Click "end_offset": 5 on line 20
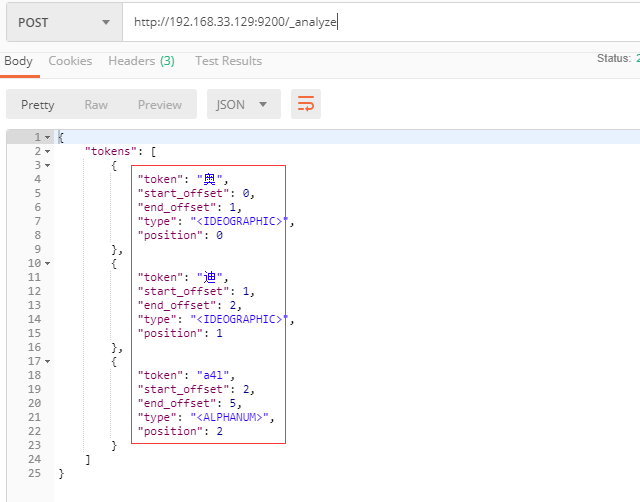The image size is (640, 502). [x=187, y=403]
